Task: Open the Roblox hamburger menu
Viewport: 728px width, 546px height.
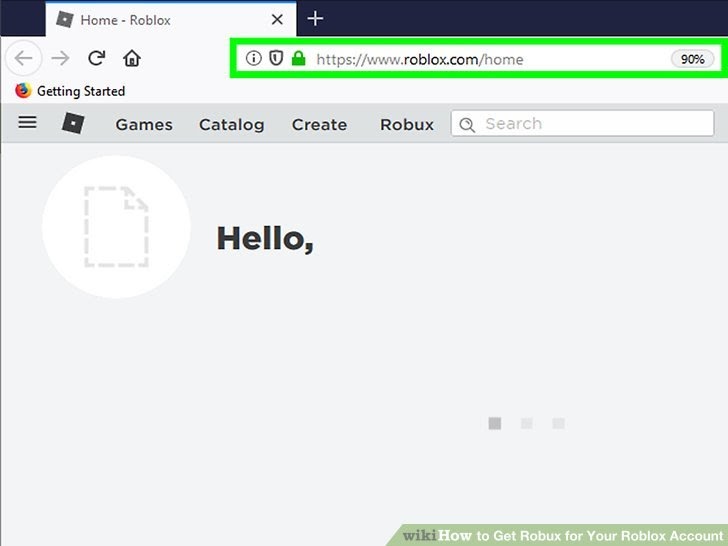Action: click(x=27, y=122)
